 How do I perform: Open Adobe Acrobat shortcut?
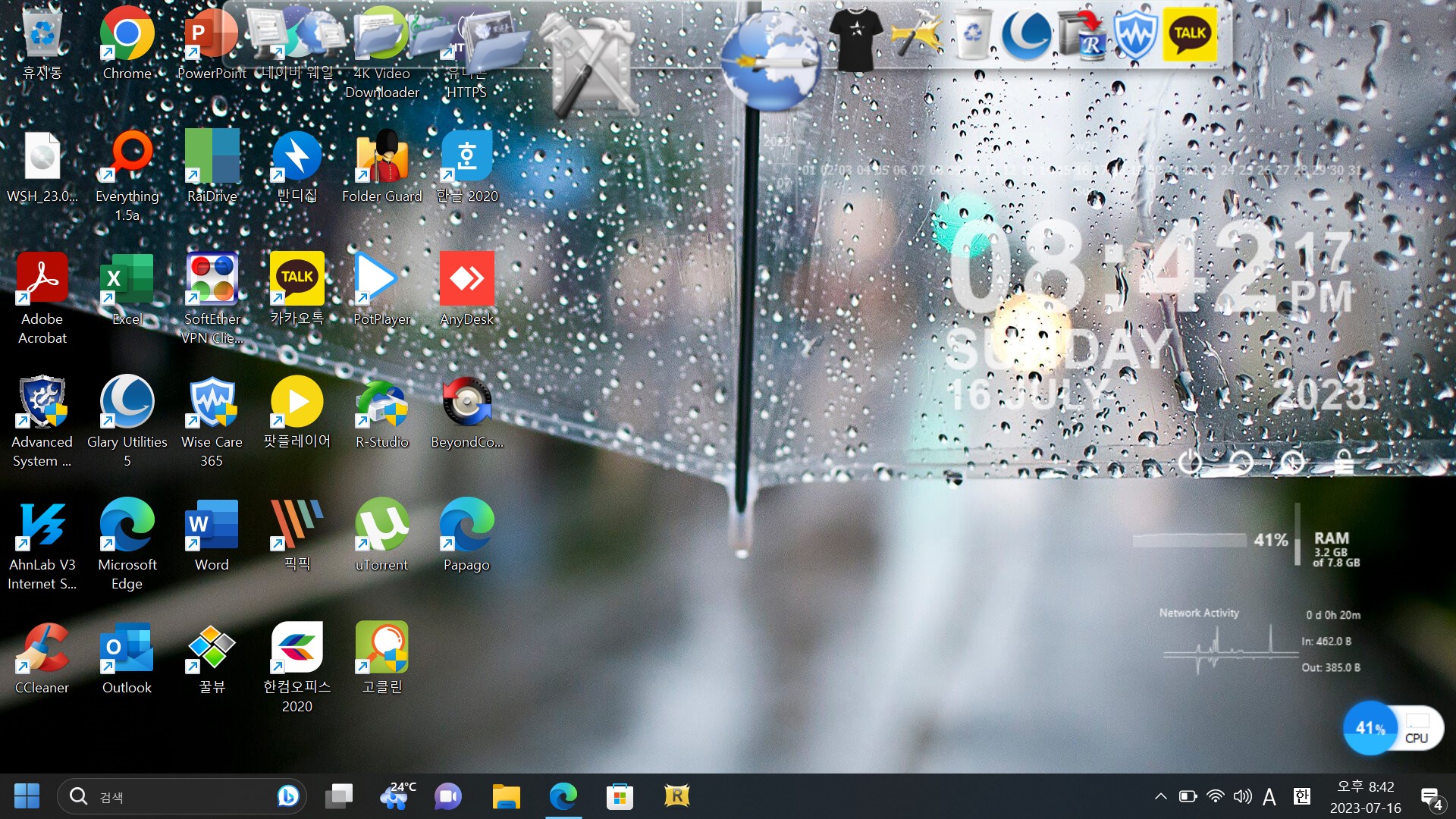pyautogui.click(x=42, y=299)
